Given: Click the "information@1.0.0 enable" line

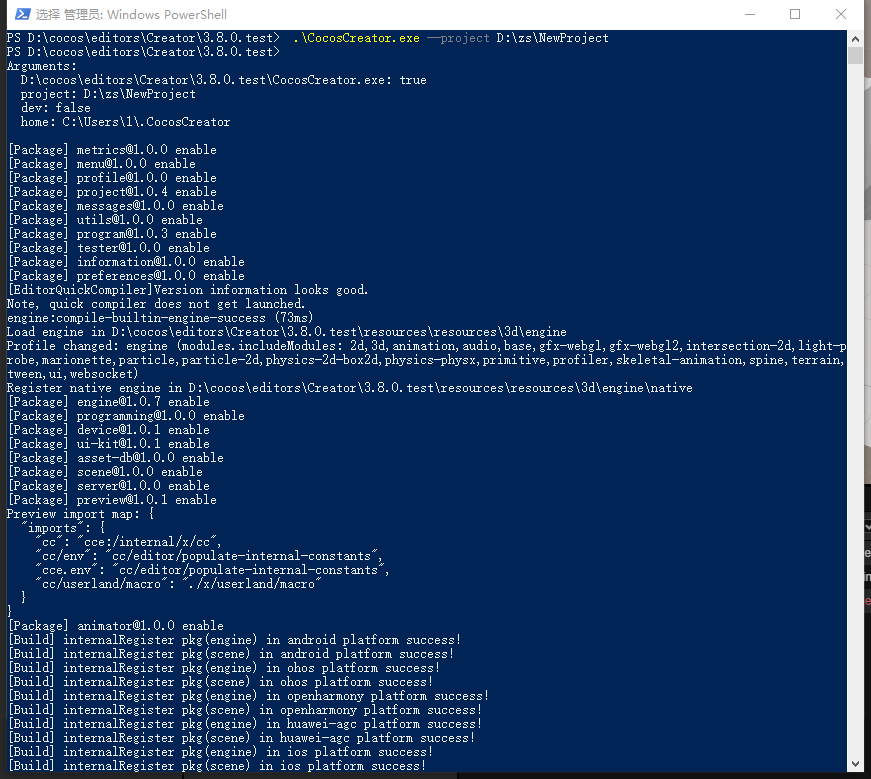Looking at the screenshot, I should coord(127,262).
